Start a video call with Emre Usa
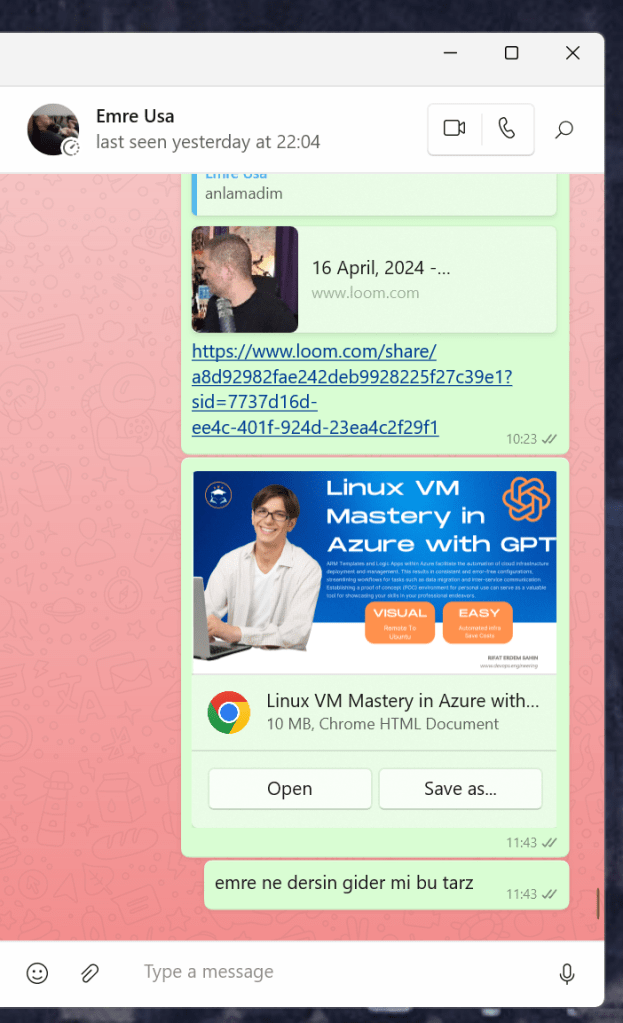The height and width of the screenshot is (1023, 623). 455,129
